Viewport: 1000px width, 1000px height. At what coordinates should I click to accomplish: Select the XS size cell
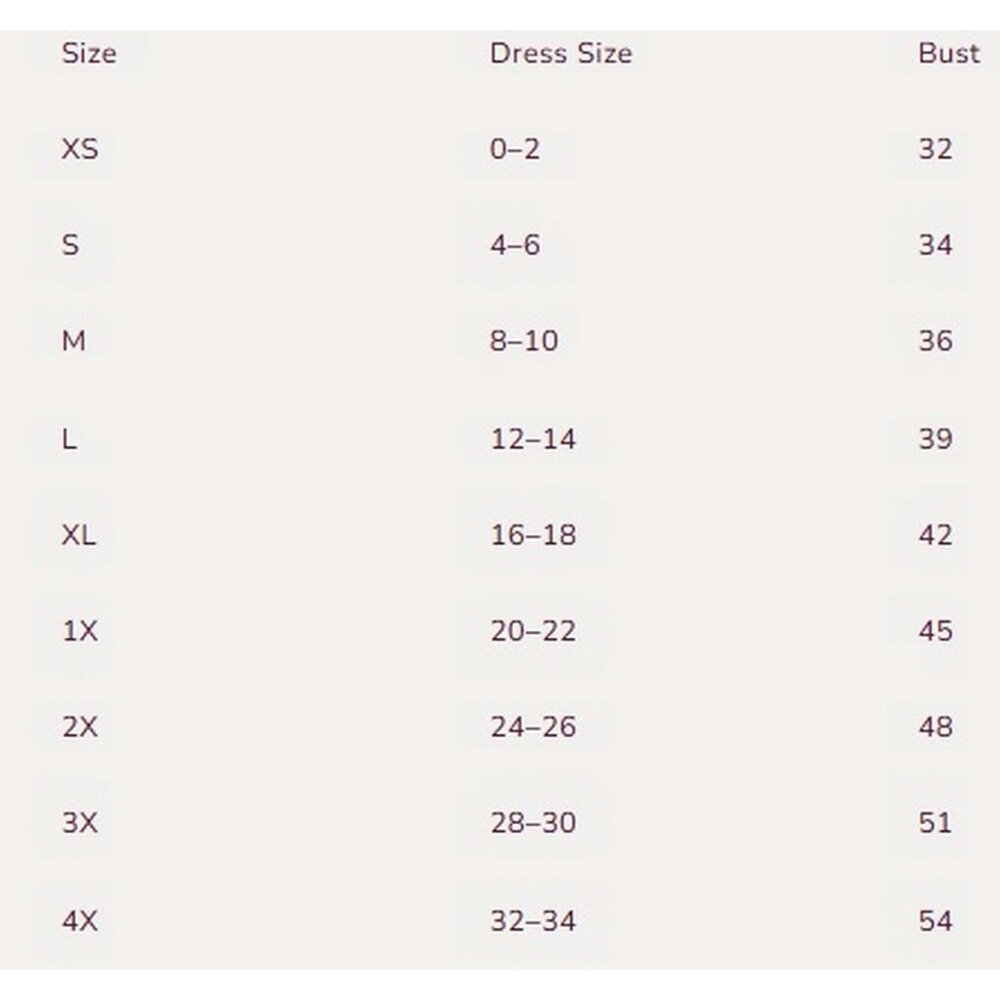pos(80,149)
